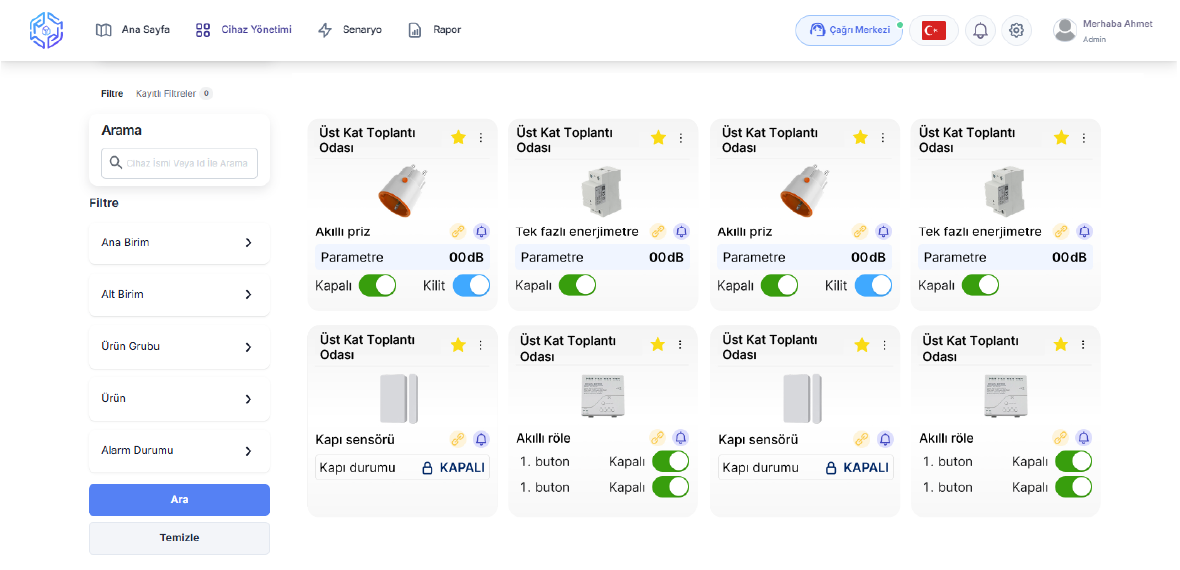The image size is (1180, 570).
Task: Go to the Senaryo menu
Action: pos(350,30)
